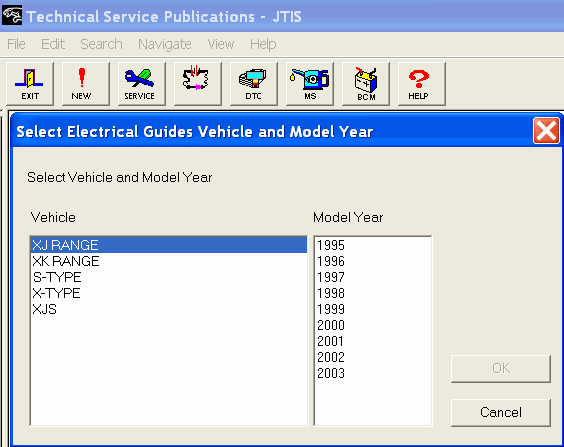The image size is (564, 447).
Task: Click the Jaguar app icon in title bar
Action: pyautogui.click(x=12, y=15)
